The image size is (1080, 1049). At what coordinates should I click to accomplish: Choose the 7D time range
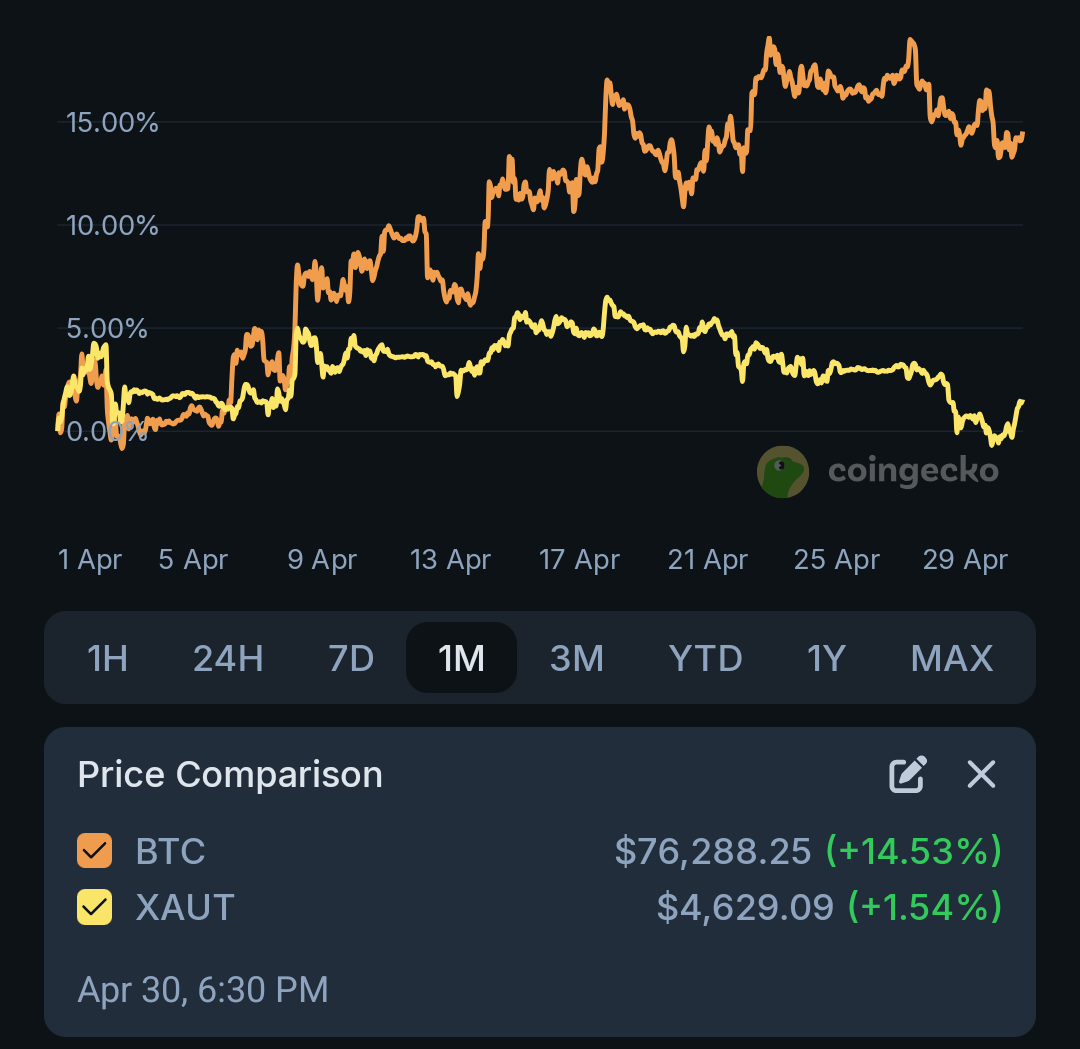tap(351, 658)
